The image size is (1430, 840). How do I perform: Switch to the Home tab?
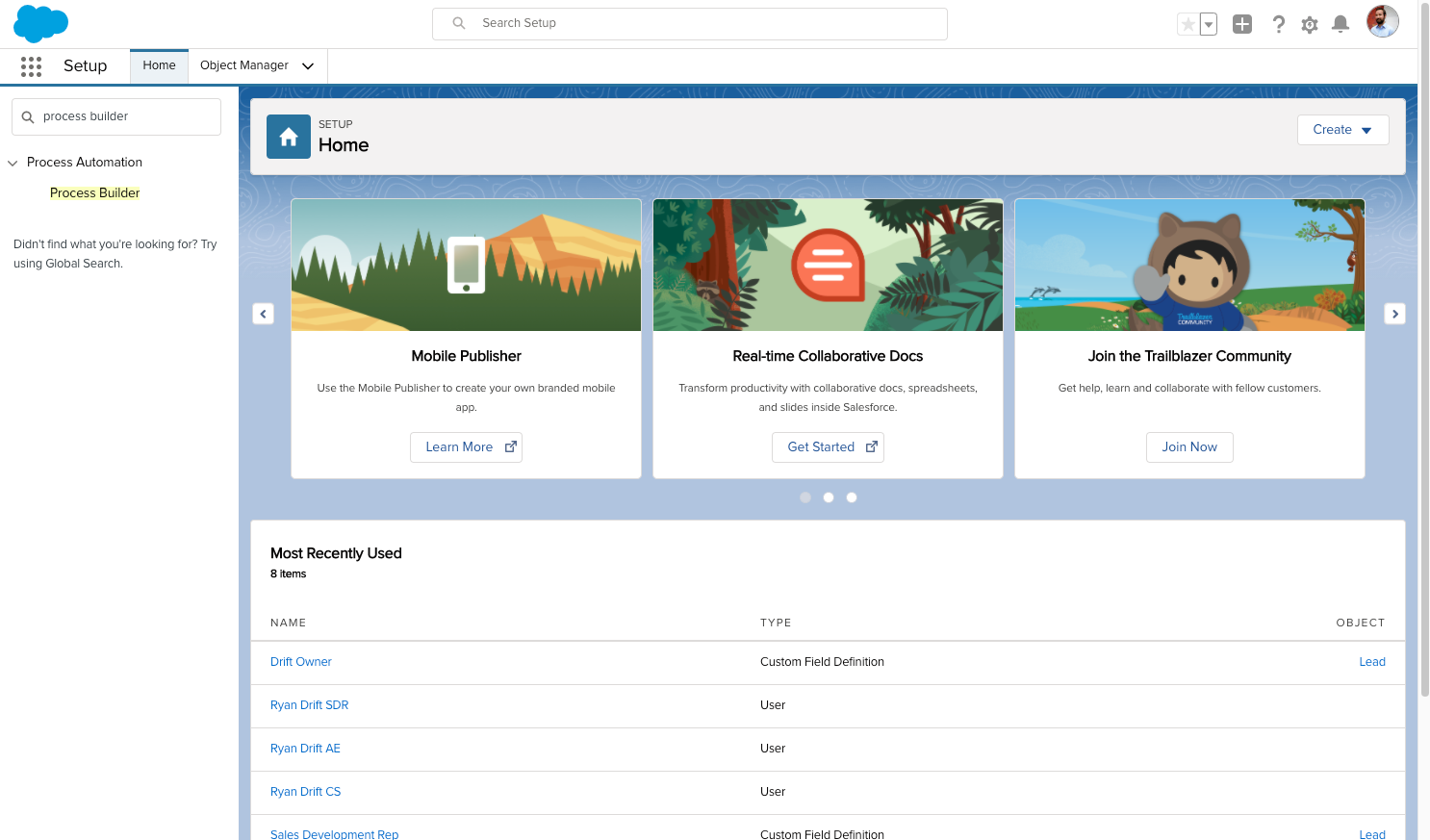(160, 65)
